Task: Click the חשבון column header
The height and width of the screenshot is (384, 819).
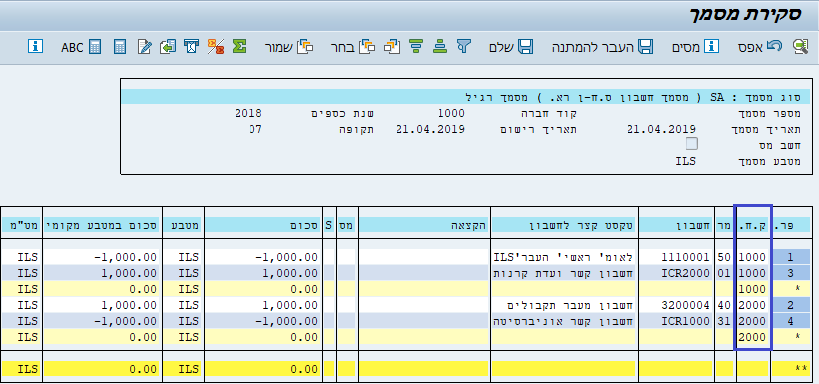Action: (x=676, y=225)
